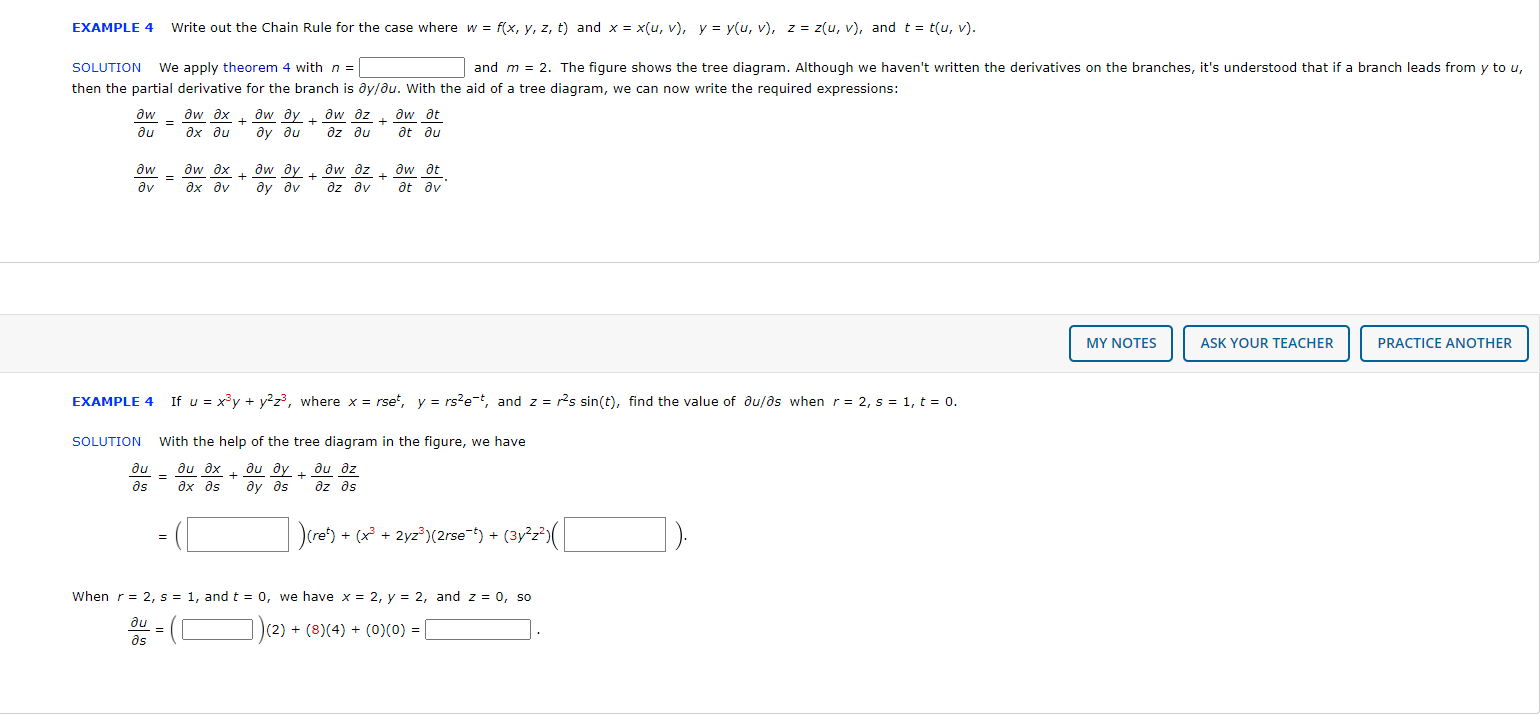Screen dimensions: 1540x727
Task: Click the PRACTICE ANOTHER button
Action: coord(1443,343)
